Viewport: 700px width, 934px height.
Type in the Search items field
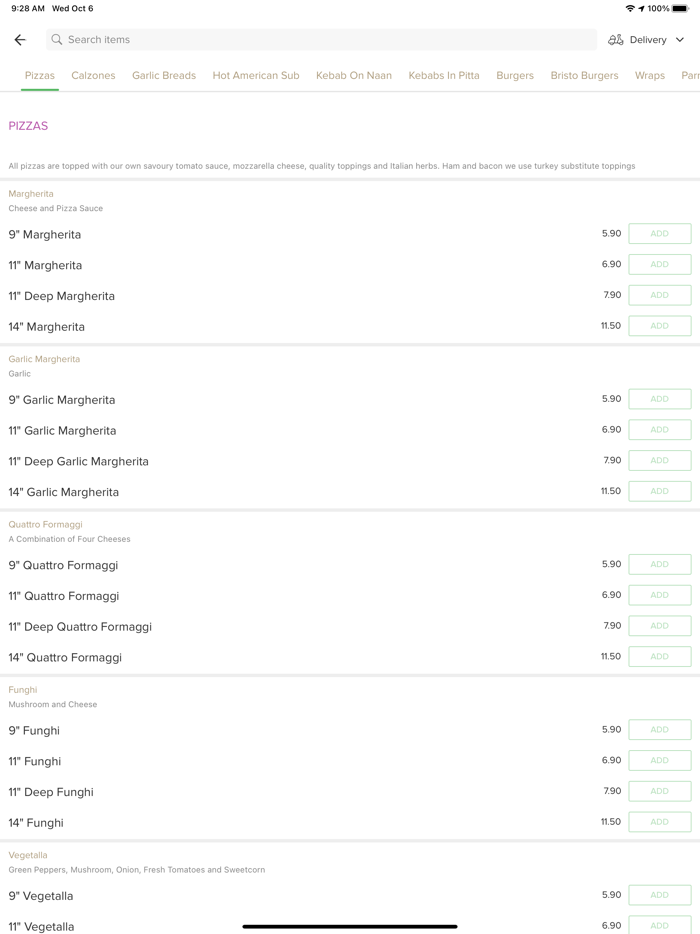click(x=320, y=40)
